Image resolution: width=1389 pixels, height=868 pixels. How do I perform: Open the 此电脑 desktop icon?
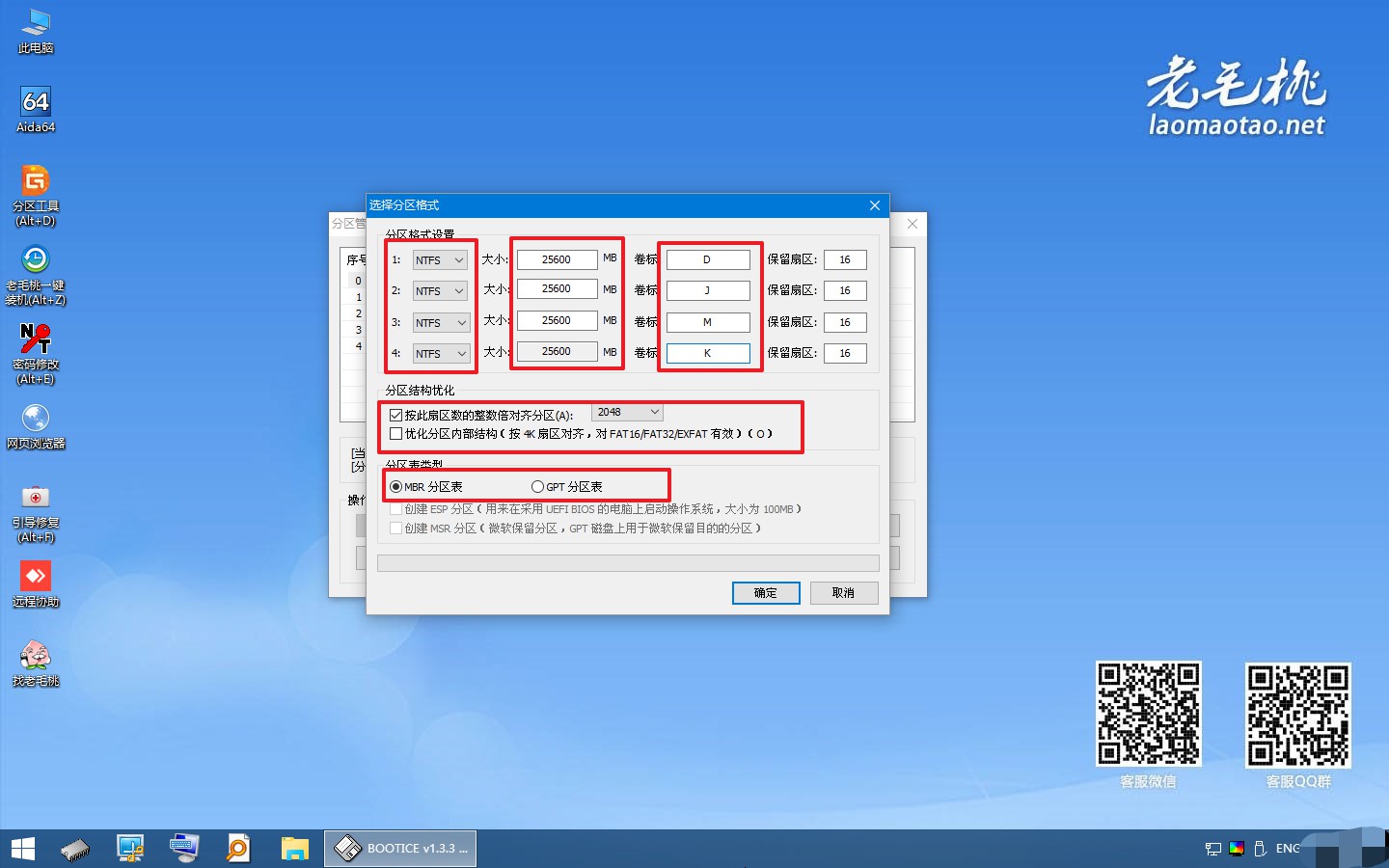(36, 31)
